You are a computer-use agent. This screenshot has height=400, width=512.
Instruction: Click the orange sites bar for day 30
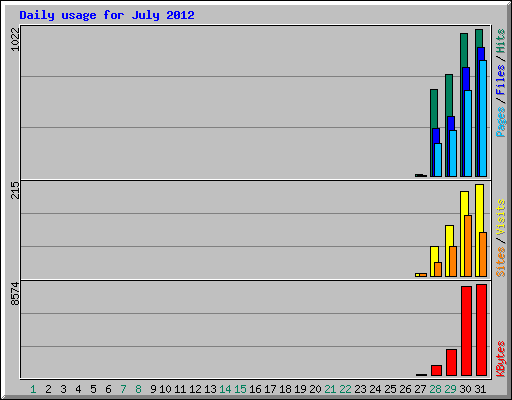click(x=468, y=246)
